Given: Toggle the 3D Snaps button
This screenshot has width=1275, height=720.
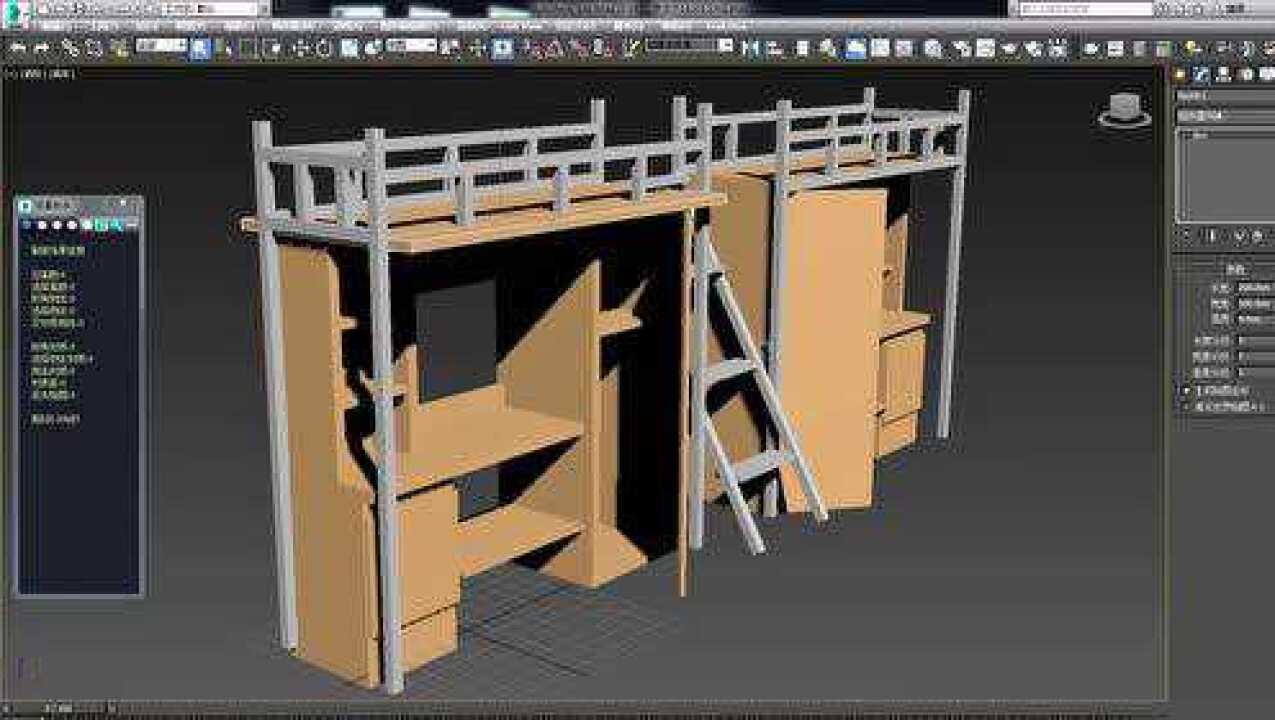Looking at the screenshot, I should (528, 47).
